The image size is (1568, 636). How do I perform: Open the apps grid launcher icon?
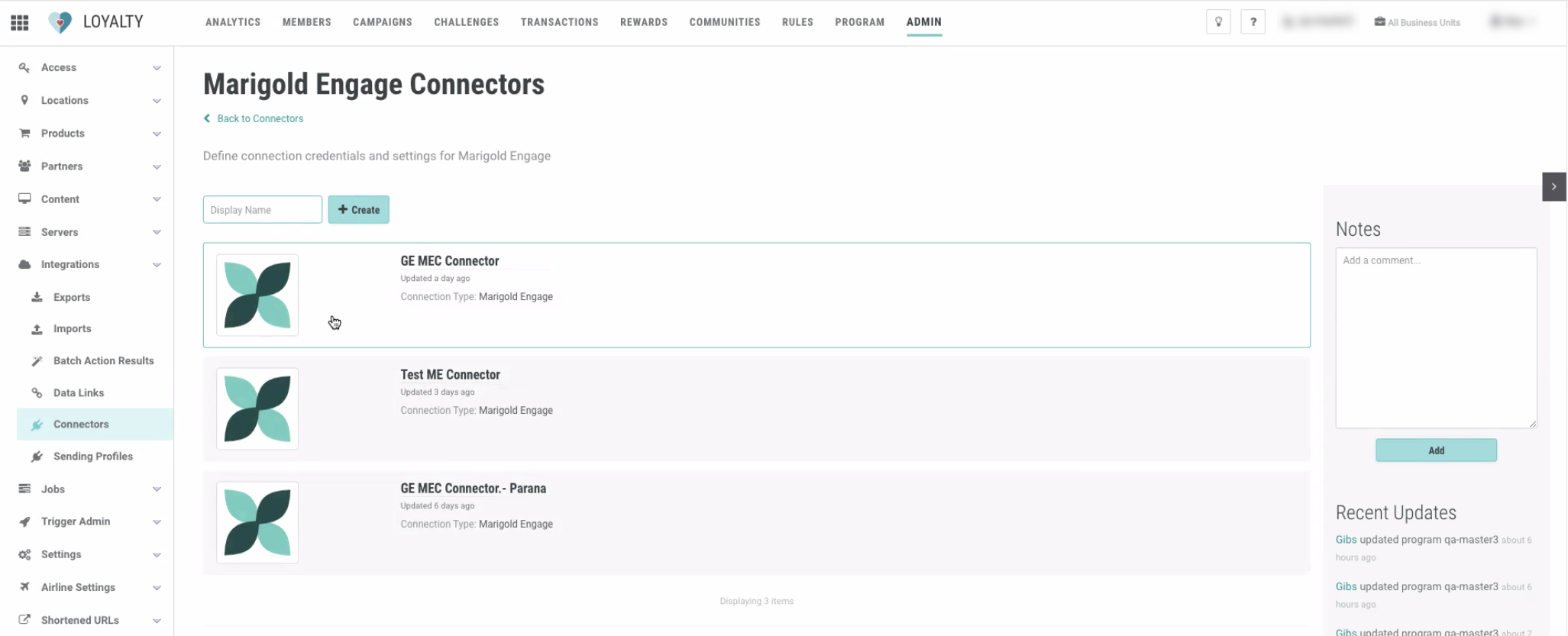point(20,22)
